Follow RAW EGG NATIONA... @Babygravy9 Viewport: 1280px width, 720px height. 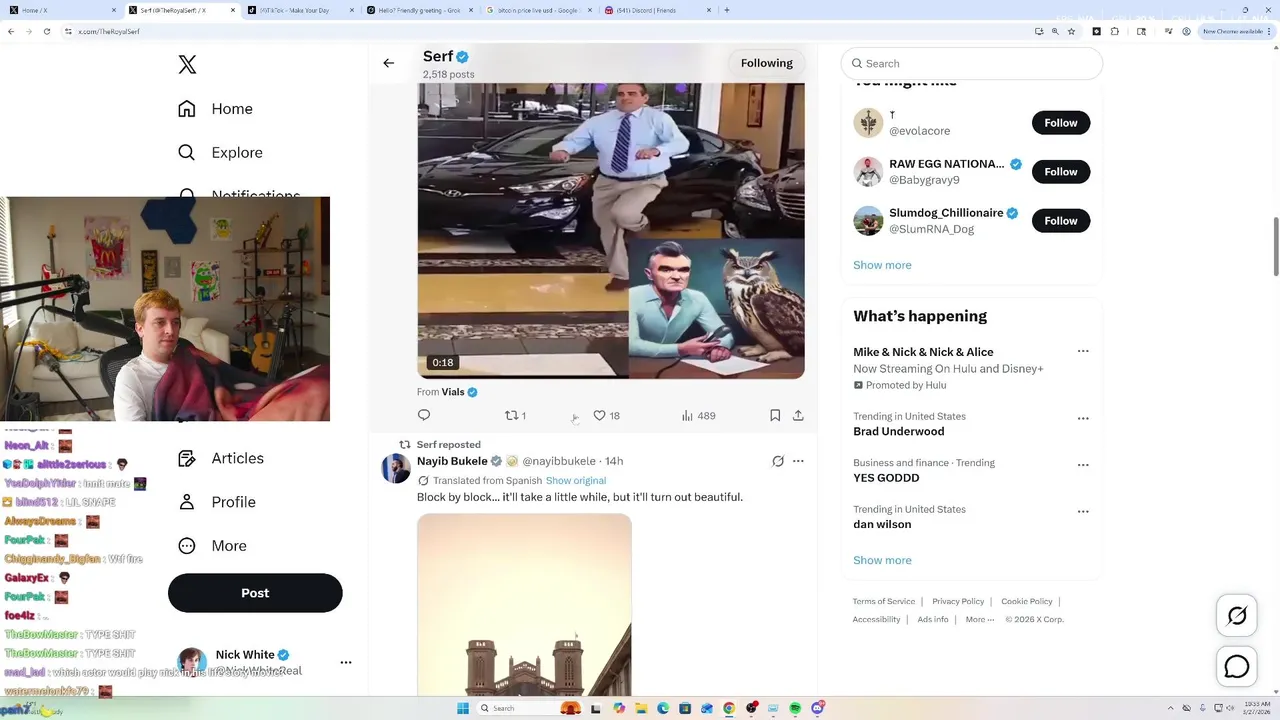(1061, 172)
